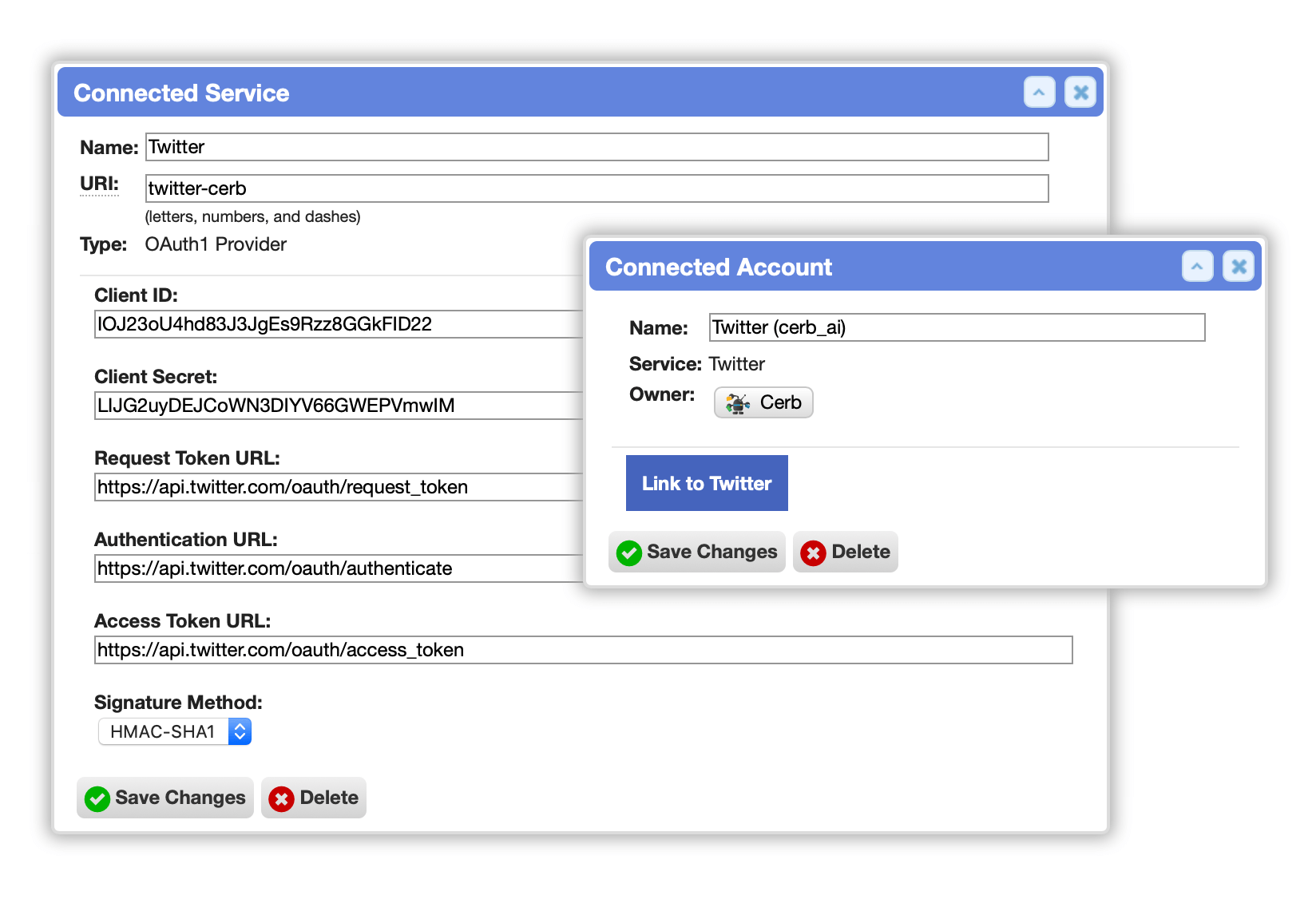Delete the Connected Service
The height and width of the screenshot is (907, 1316).
click(x=314, y=798)
